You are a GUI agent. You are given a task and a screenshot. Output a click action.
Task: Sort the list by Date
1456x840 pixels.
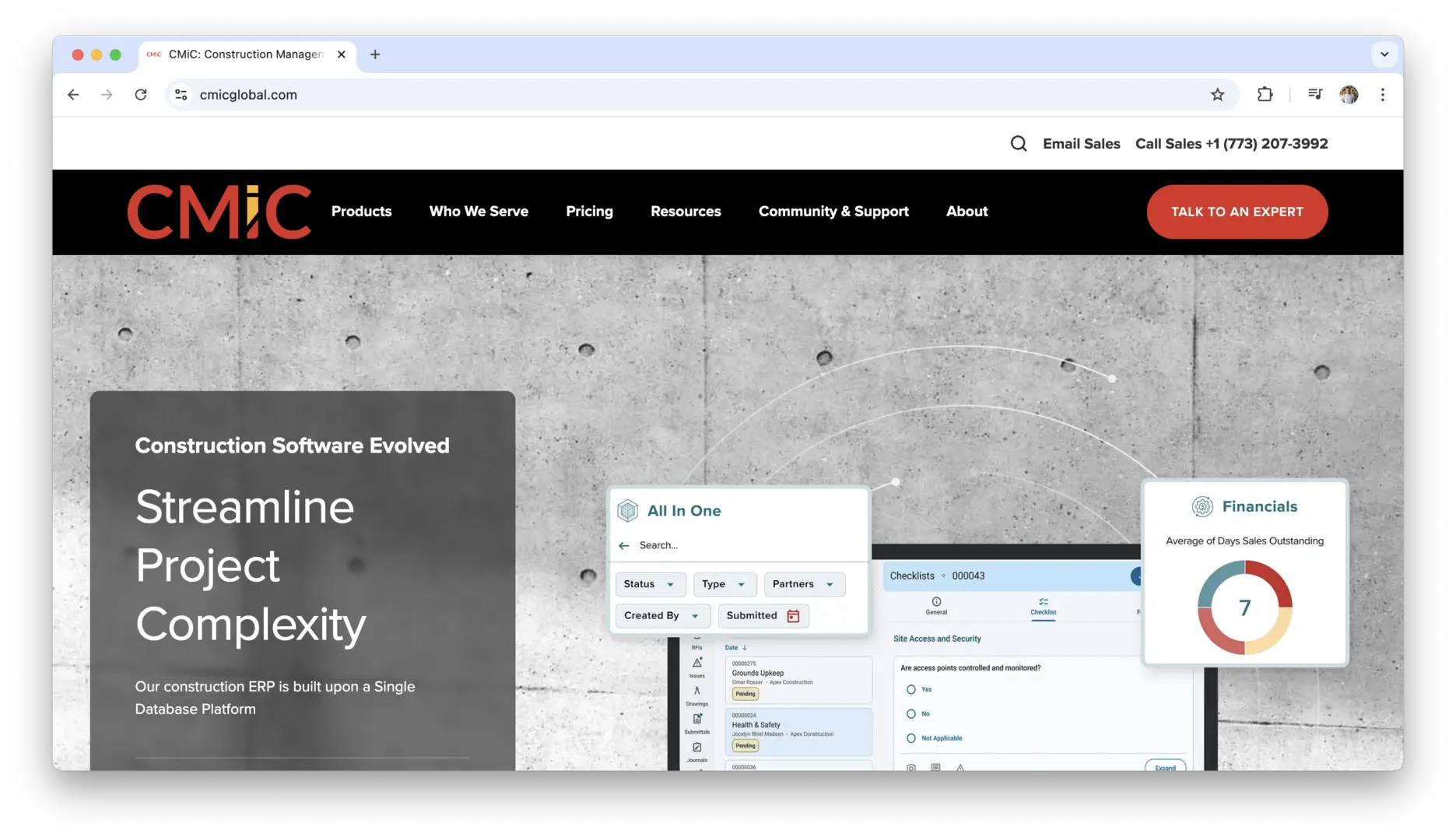pos(735,648)
